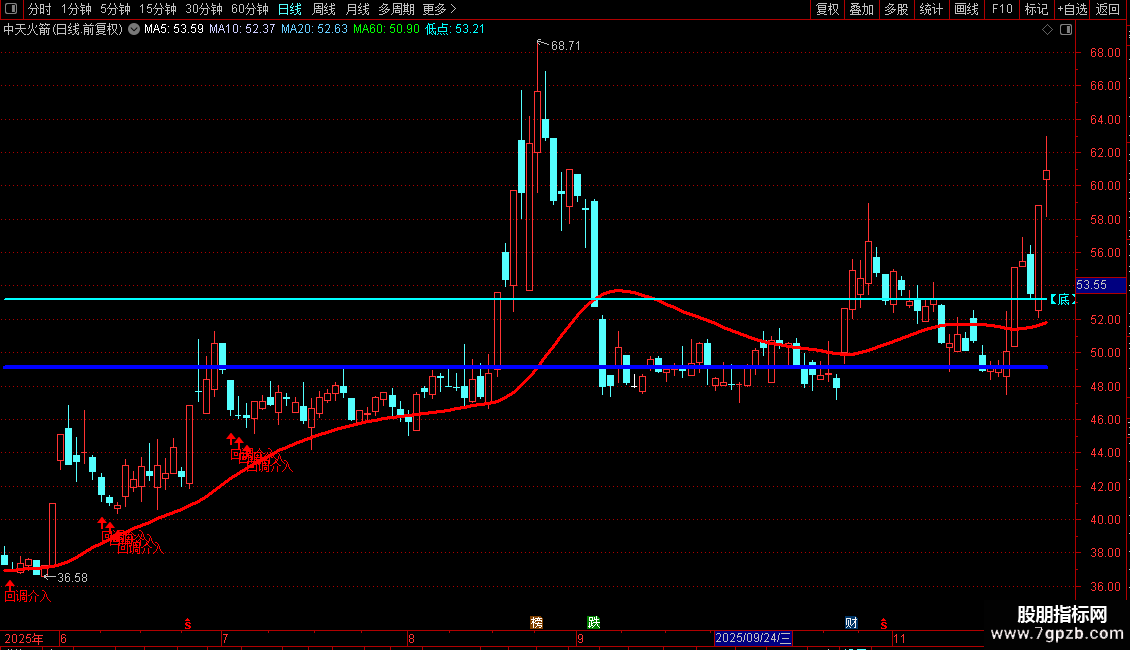Switch to 月线 monthly chart

click(357, 9)
